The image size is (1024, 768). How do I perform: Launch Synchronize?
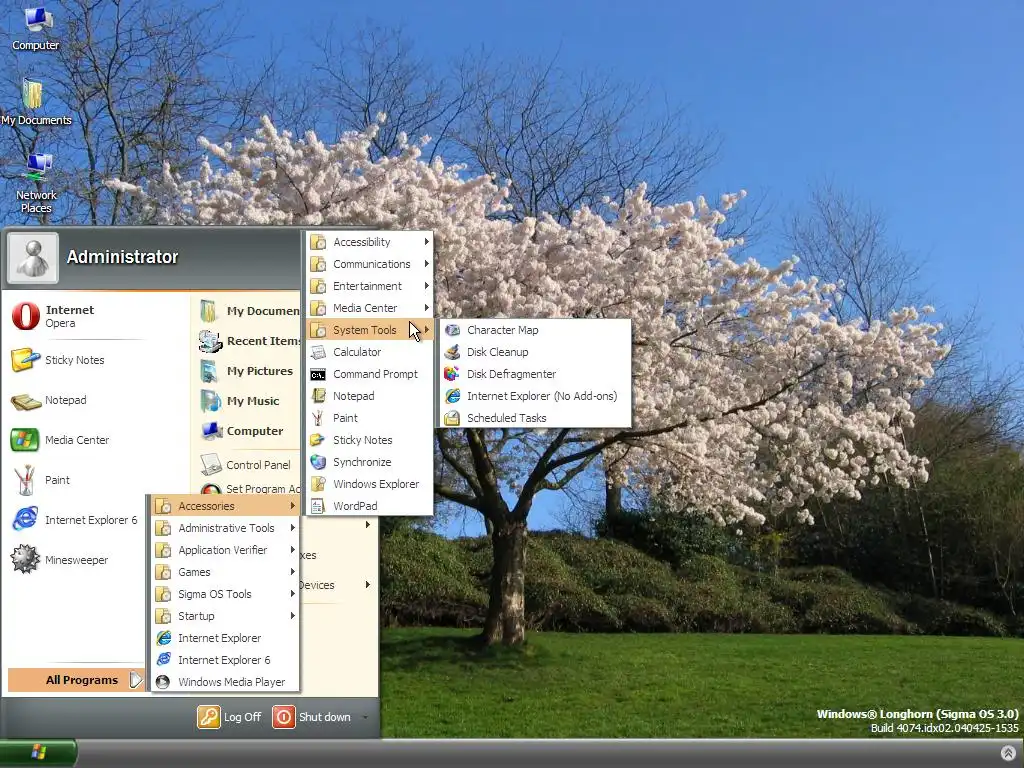pyautogui.click(x=369, y=462)
